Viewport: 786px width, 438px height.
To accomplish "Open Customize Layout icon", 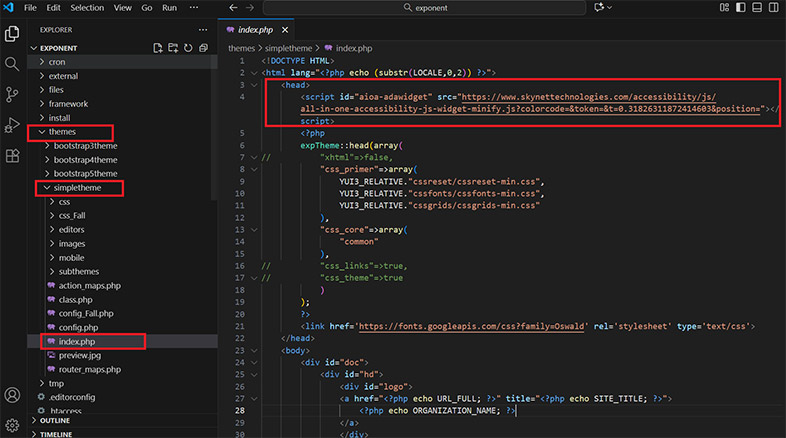I will (x=724, y=8).
